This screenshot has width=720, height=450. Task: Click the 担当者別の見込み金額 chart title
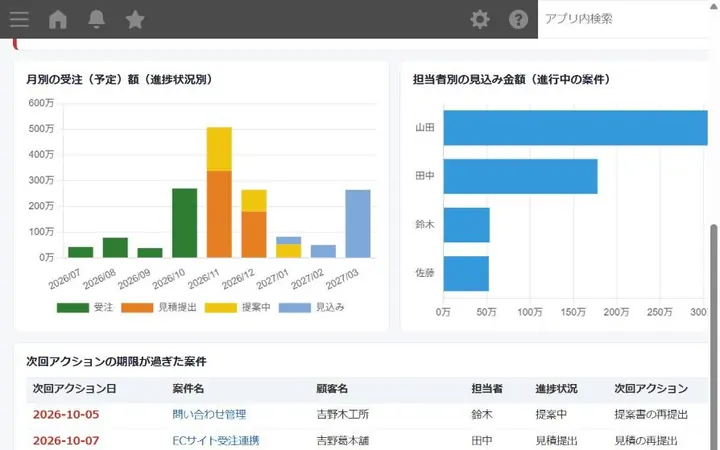(512, 79)
